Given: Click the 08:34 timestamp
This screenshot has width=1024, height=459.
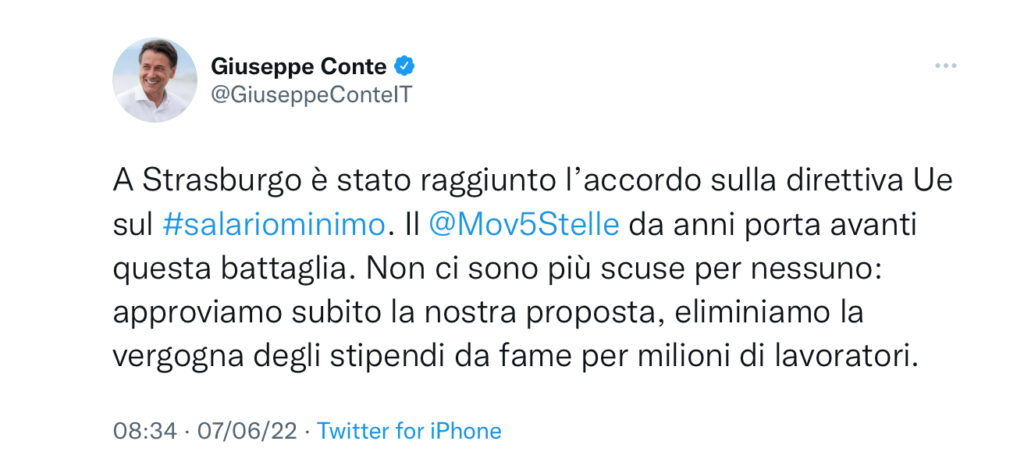Looking at the screenshot, I should click(145, 431).
